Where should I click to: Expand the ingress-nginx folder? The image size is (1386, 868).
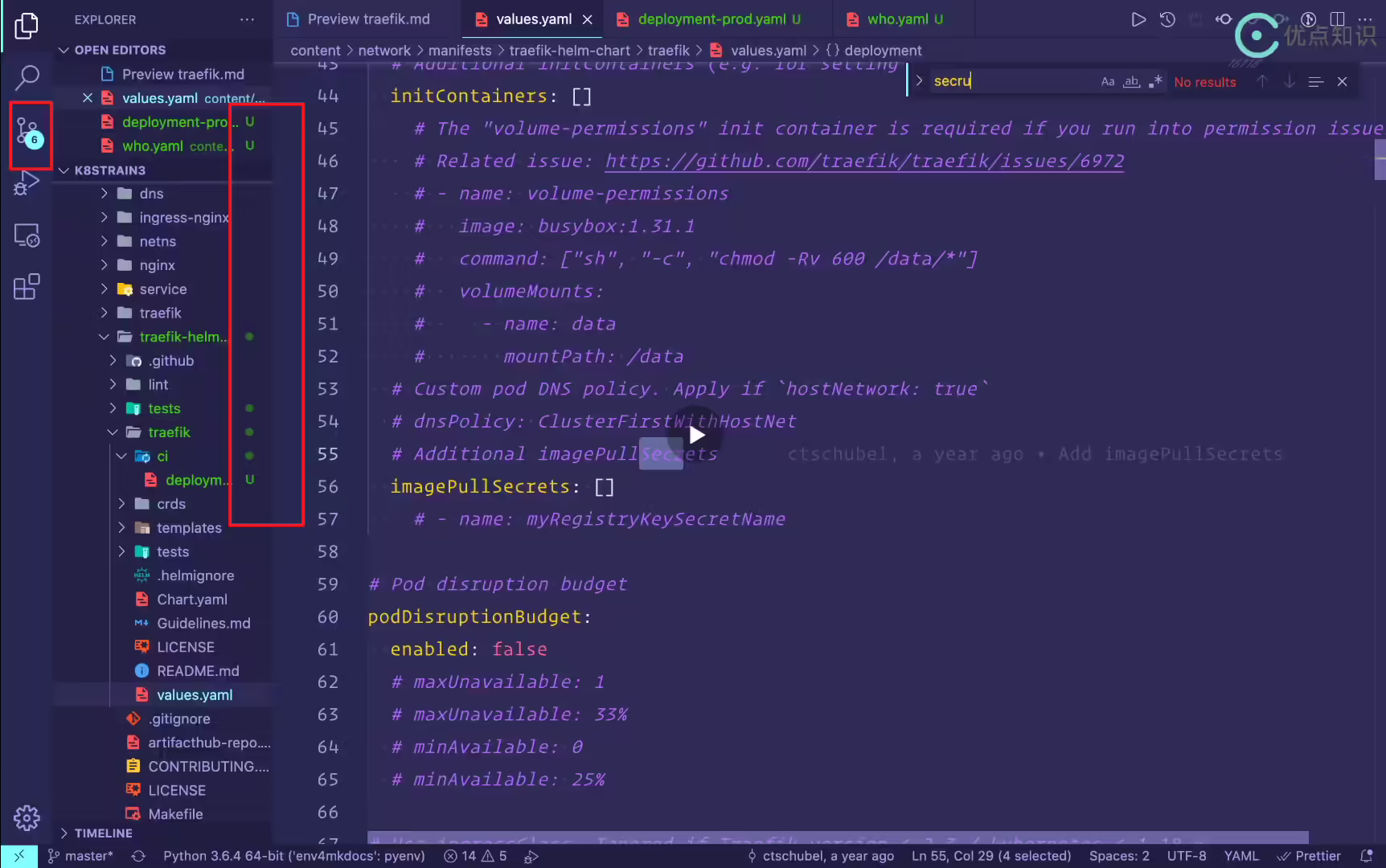[x=105, y=218]
